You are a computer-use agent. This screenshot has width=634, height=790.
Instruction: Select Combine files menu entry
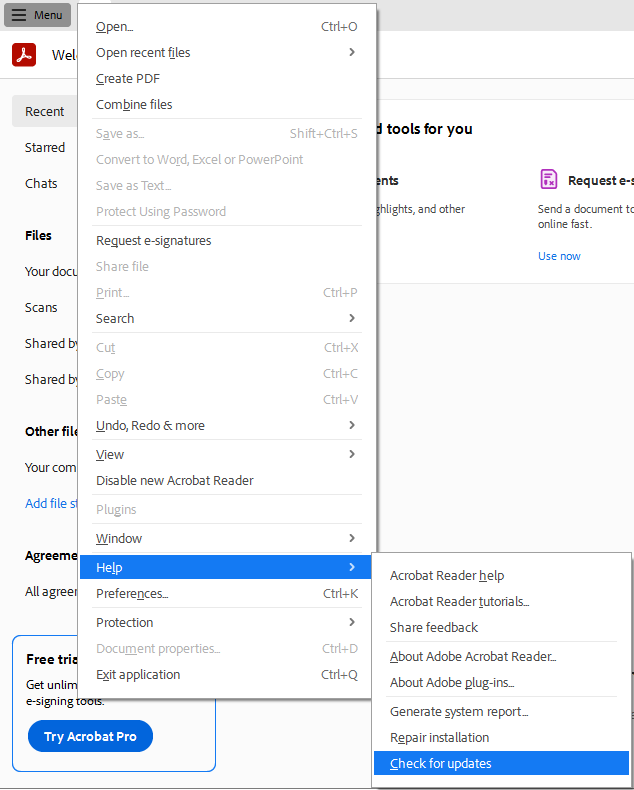[226, 104]
